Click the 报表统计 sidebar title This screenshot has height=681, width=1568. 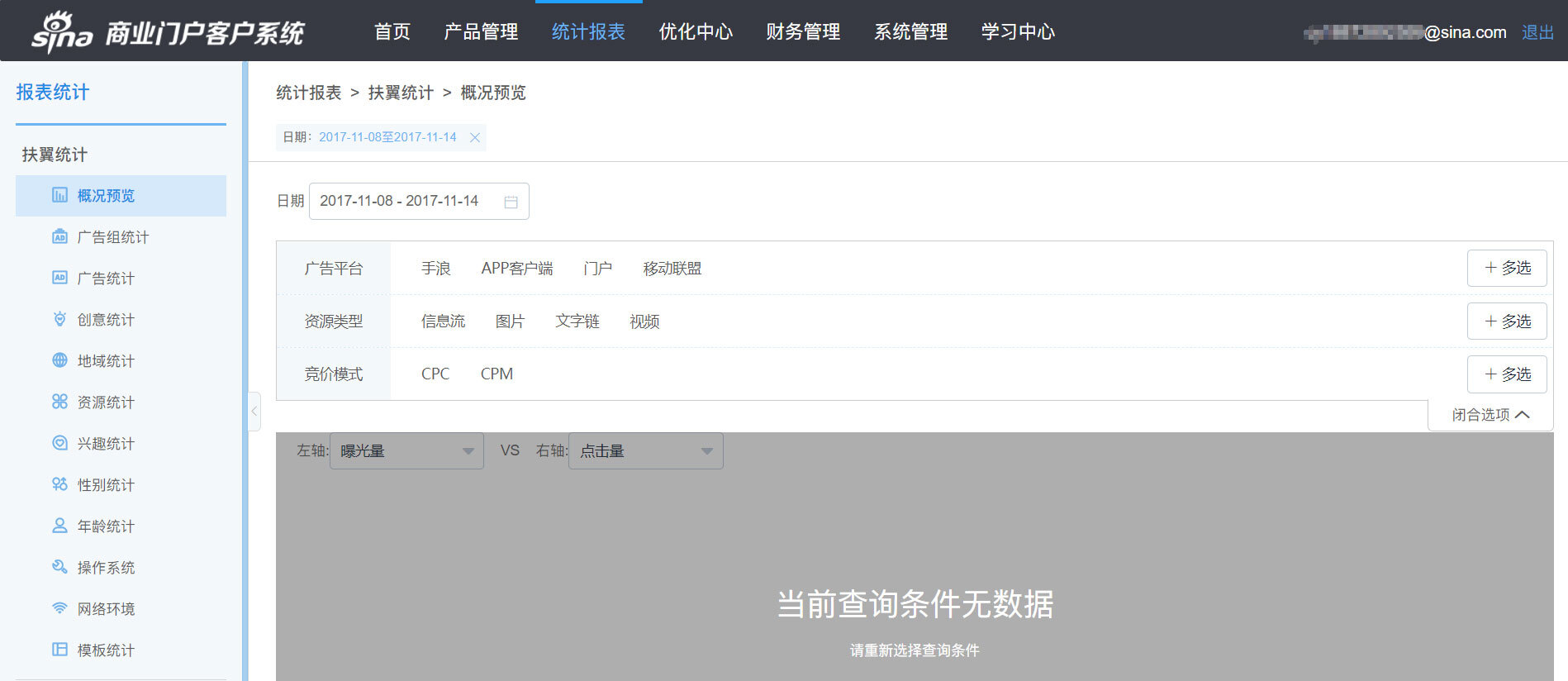[x=52, y=92]
